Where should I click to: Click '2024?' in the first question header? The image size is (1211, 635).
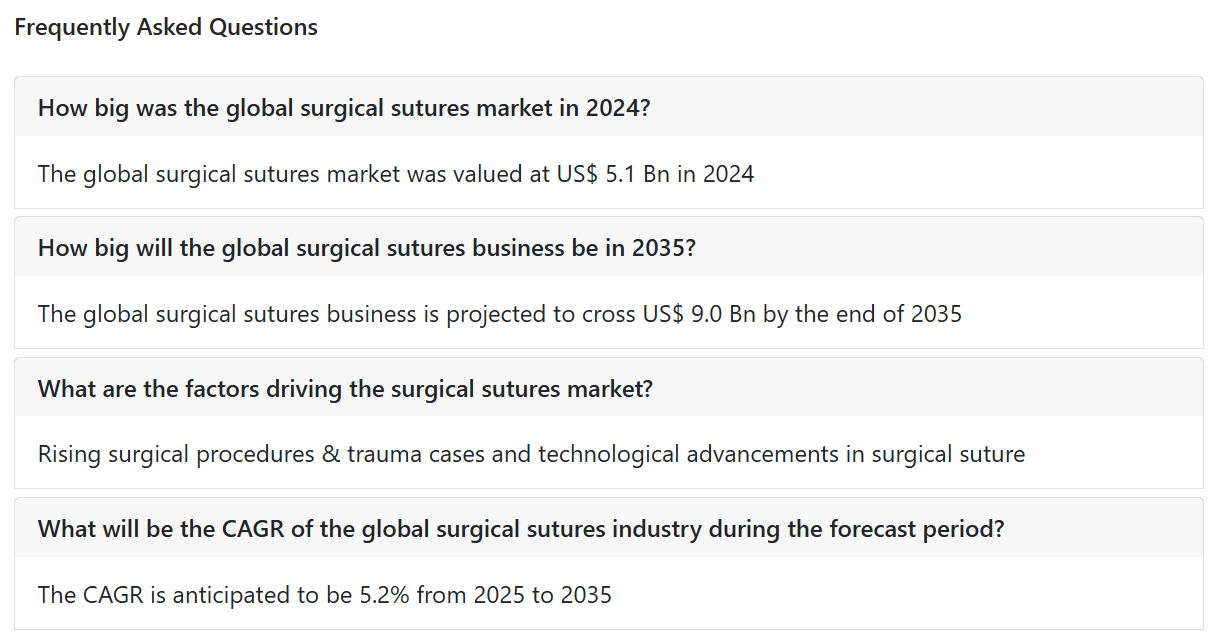[x=618, y=107]
